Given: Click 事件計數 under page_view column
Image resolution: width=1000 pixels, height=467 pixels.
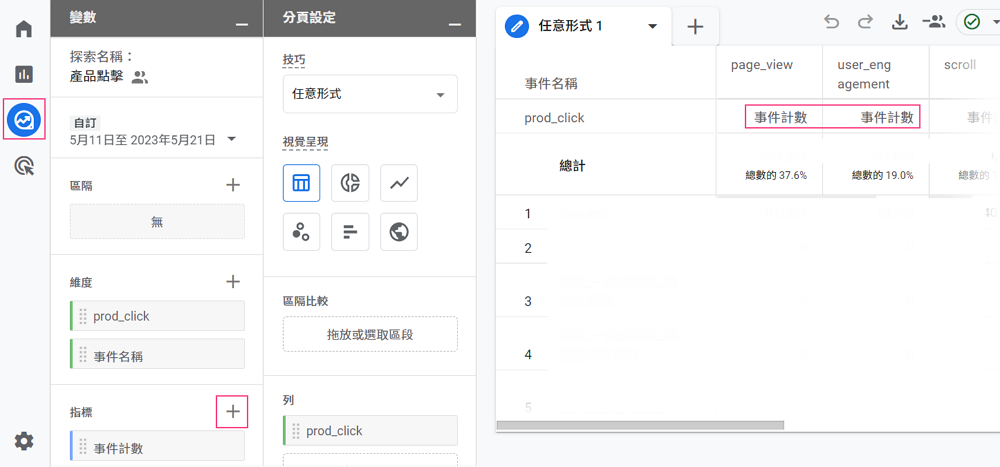Looking at the screenshot, I should click(x=781, y=117).
